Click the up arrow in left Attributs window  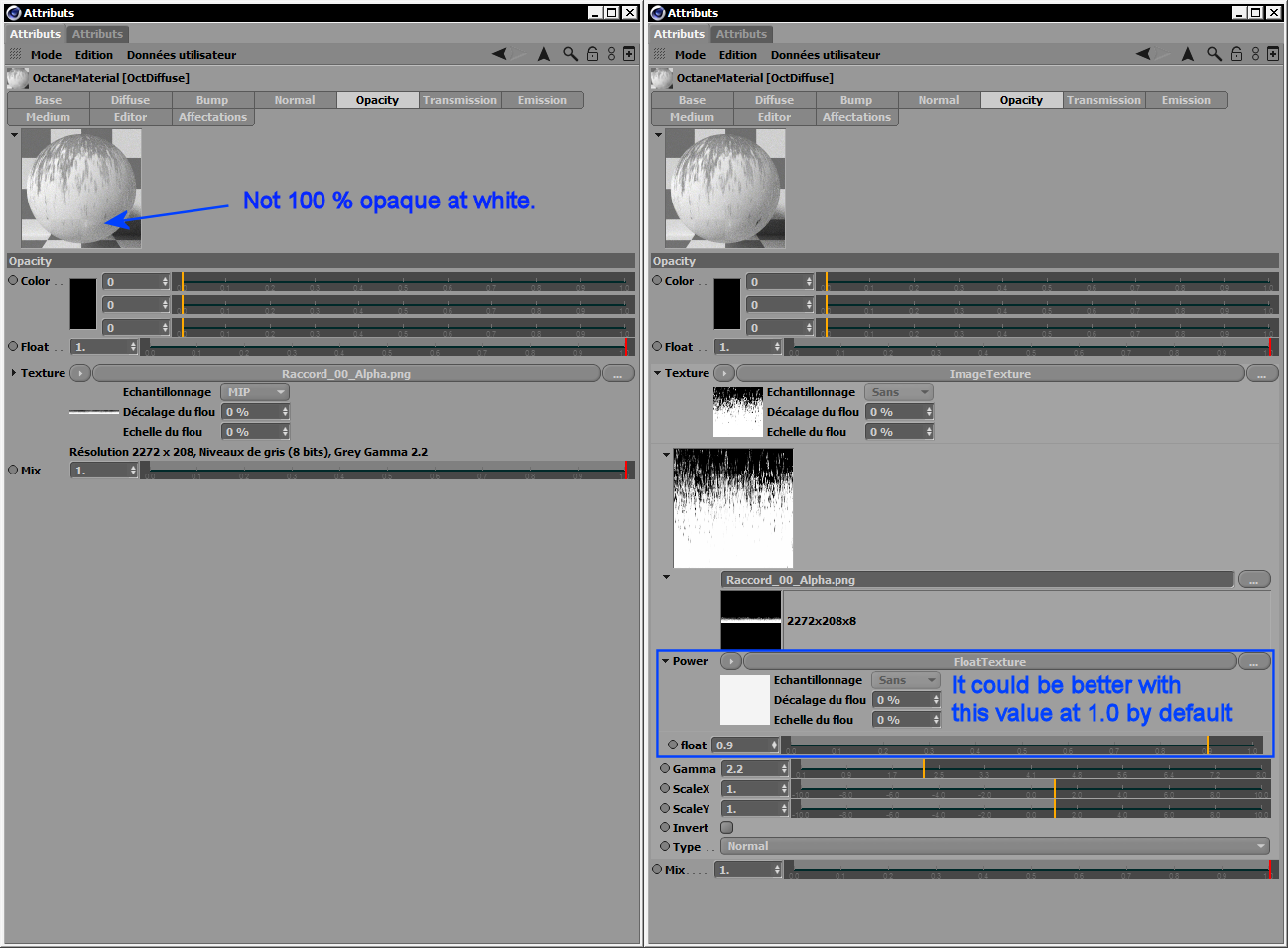(544, 54)
